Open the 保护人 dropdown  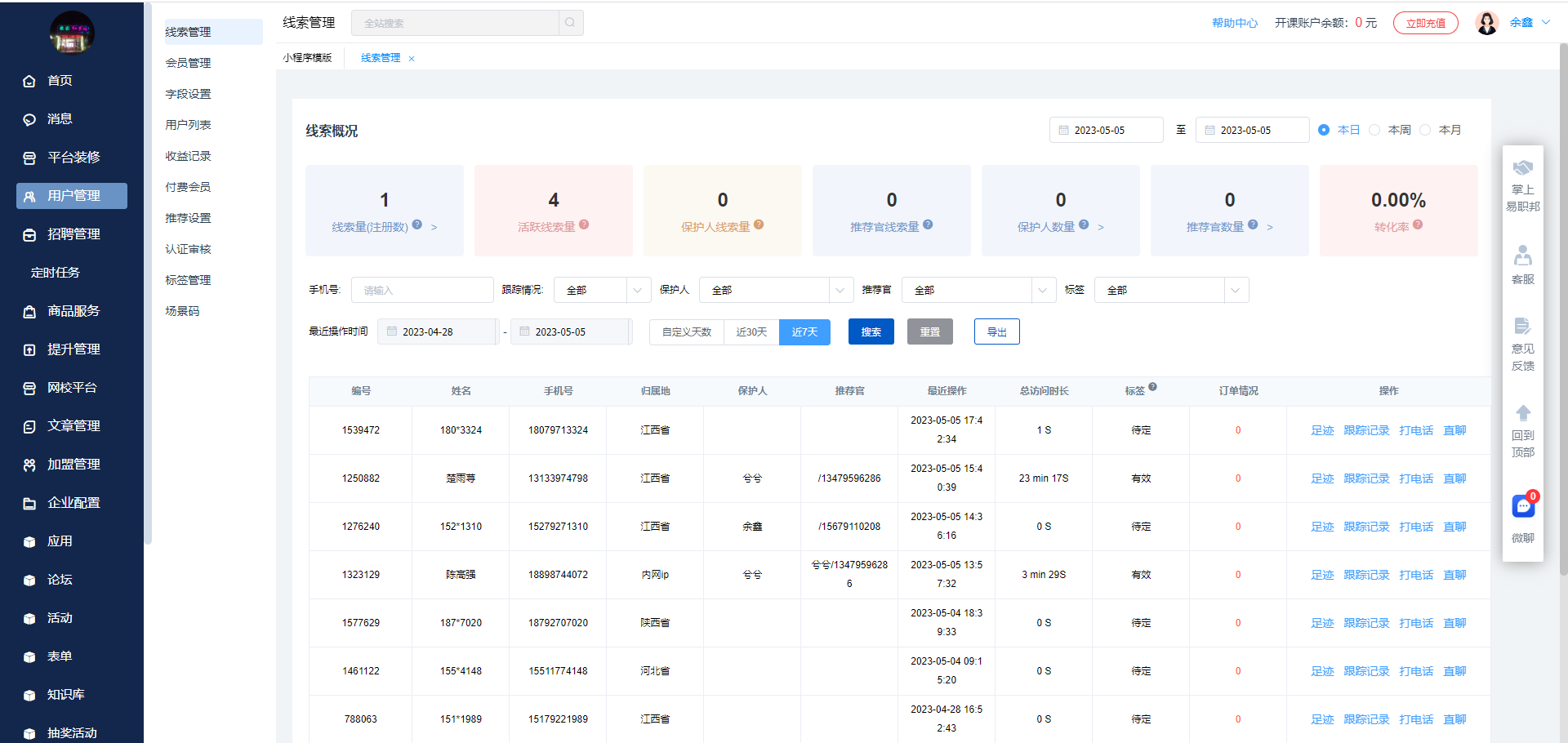(776, 290)
